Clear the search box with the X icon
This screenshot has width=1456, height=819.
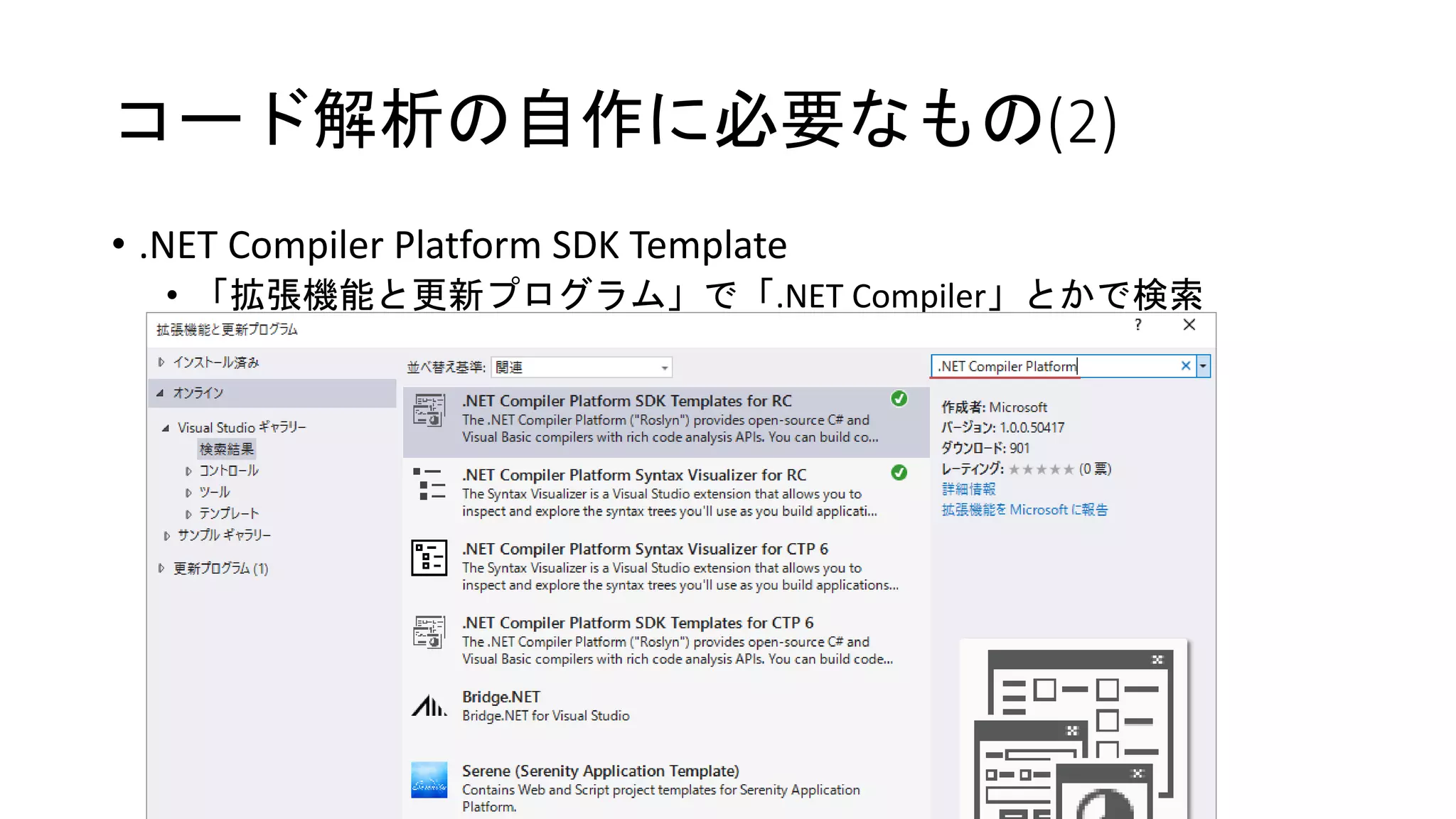coord(1186,365)
